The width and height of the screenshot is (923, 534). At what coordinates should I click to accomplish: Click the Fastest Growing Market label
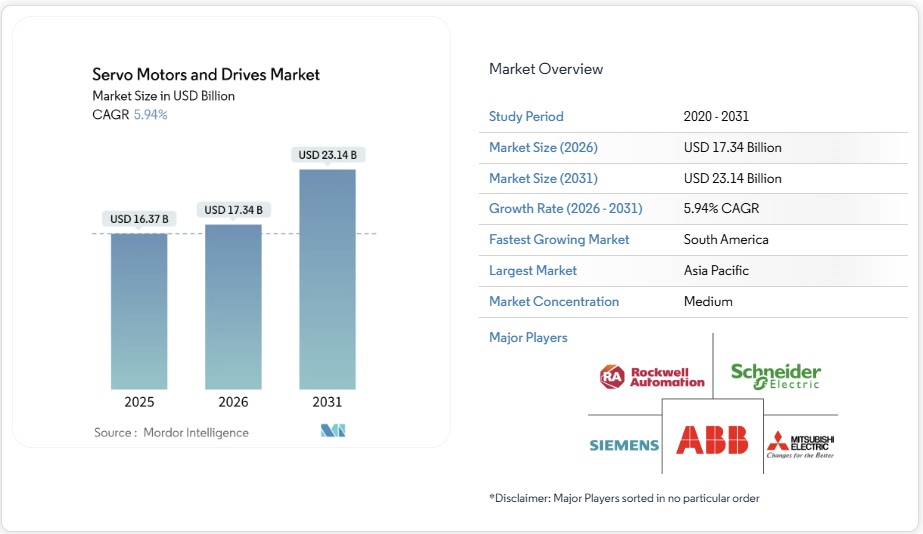point(559,239)
